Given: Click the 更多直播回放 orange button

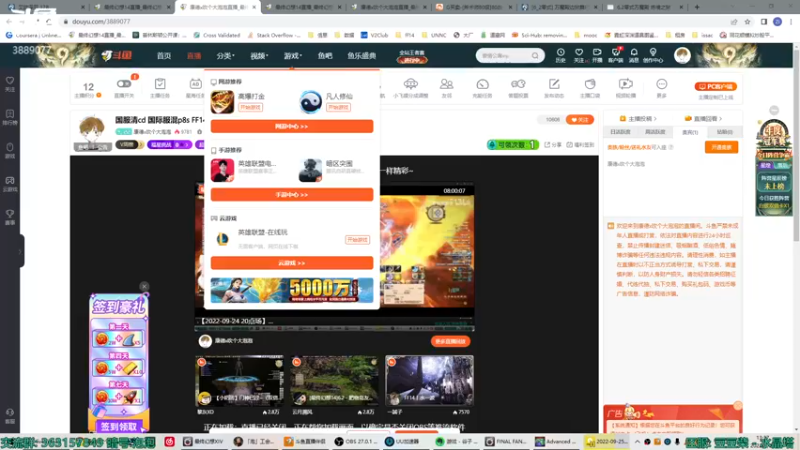Looking at the screenshot, I should point(450,341).
